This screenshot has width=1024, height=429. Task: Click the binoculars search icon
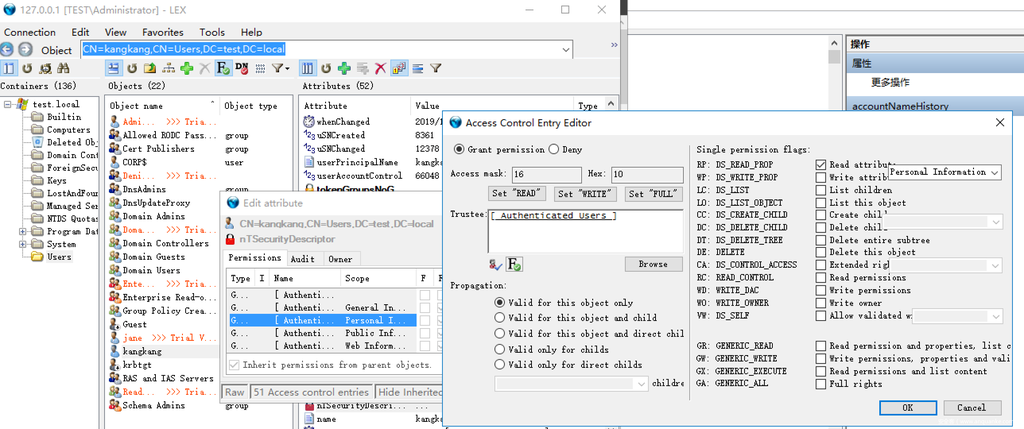63,68
